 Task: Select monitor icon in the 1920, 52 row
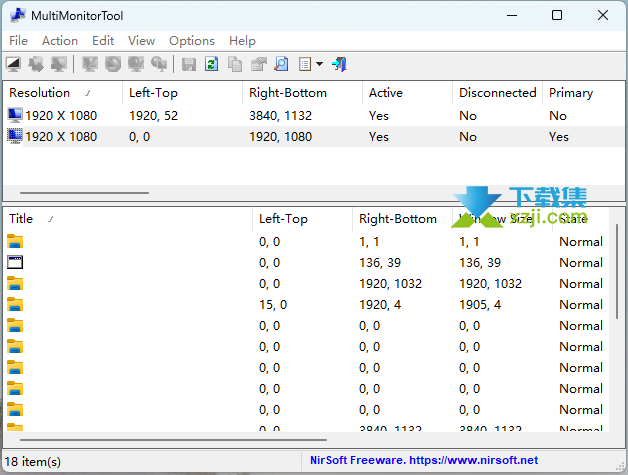coord(15,115)
